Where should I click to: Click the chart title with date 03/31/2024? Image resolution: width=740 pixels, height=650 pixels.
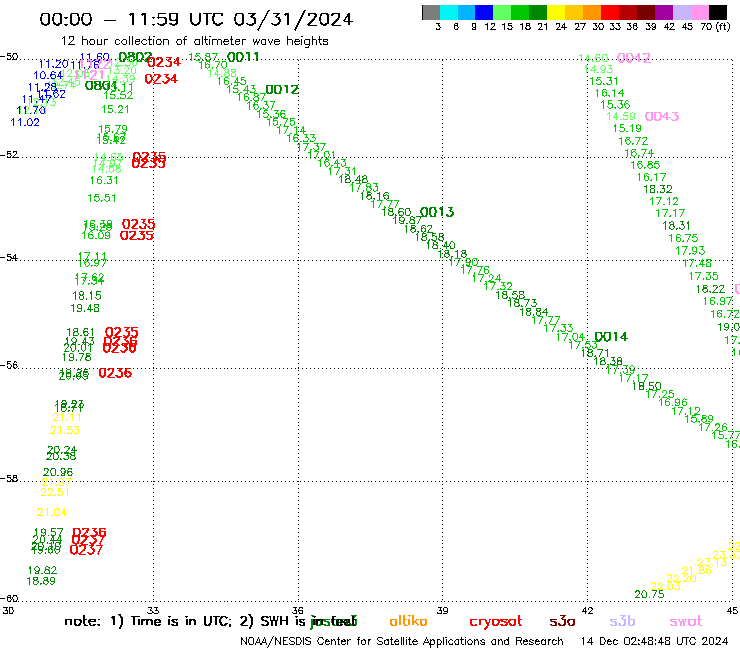point(196,19)
